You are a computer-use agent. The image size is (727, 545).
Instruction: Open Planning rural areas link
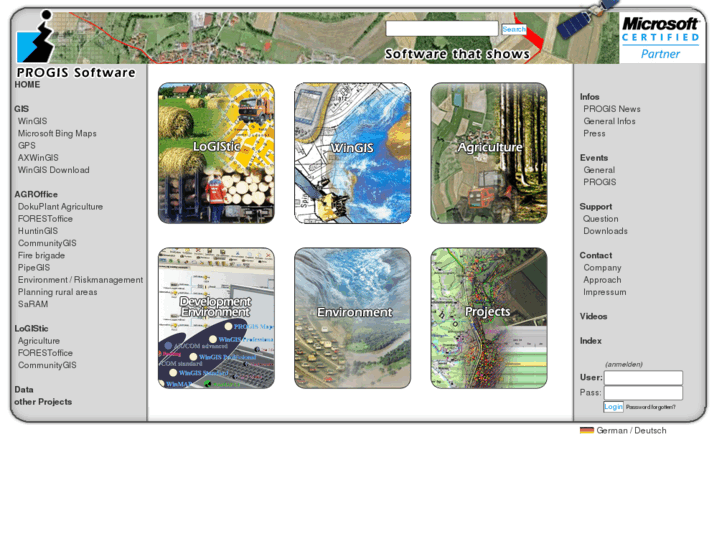coord(57,292)
